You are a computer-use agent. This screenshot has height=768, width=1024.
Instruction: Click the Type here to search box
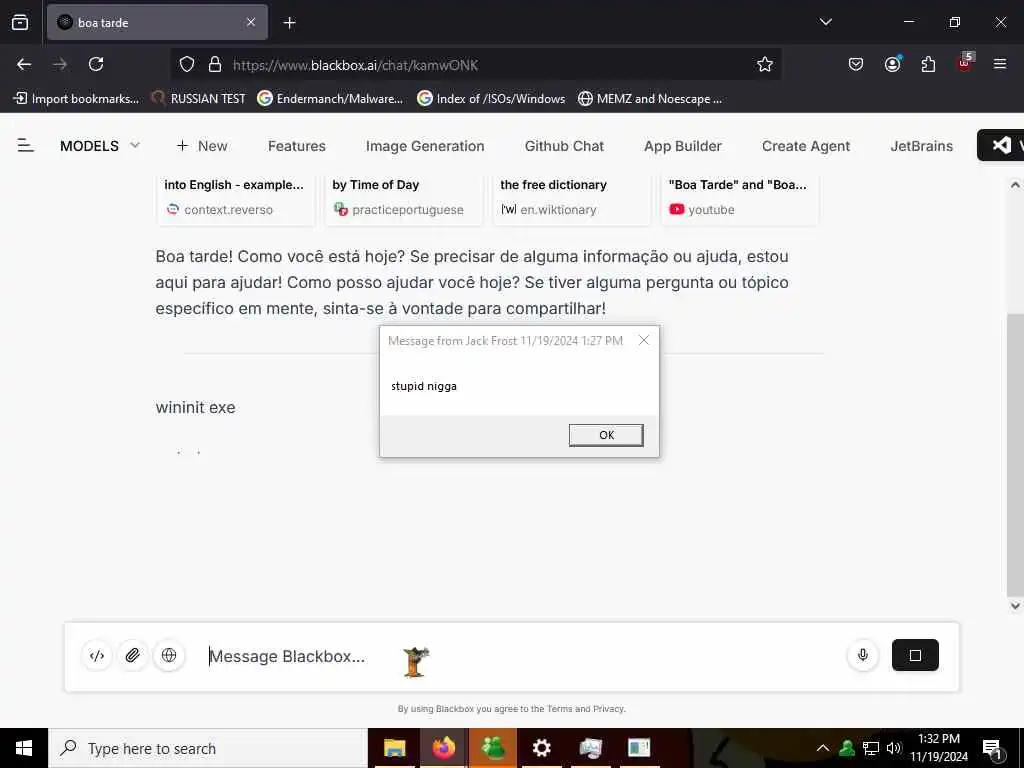coord(208,748)
